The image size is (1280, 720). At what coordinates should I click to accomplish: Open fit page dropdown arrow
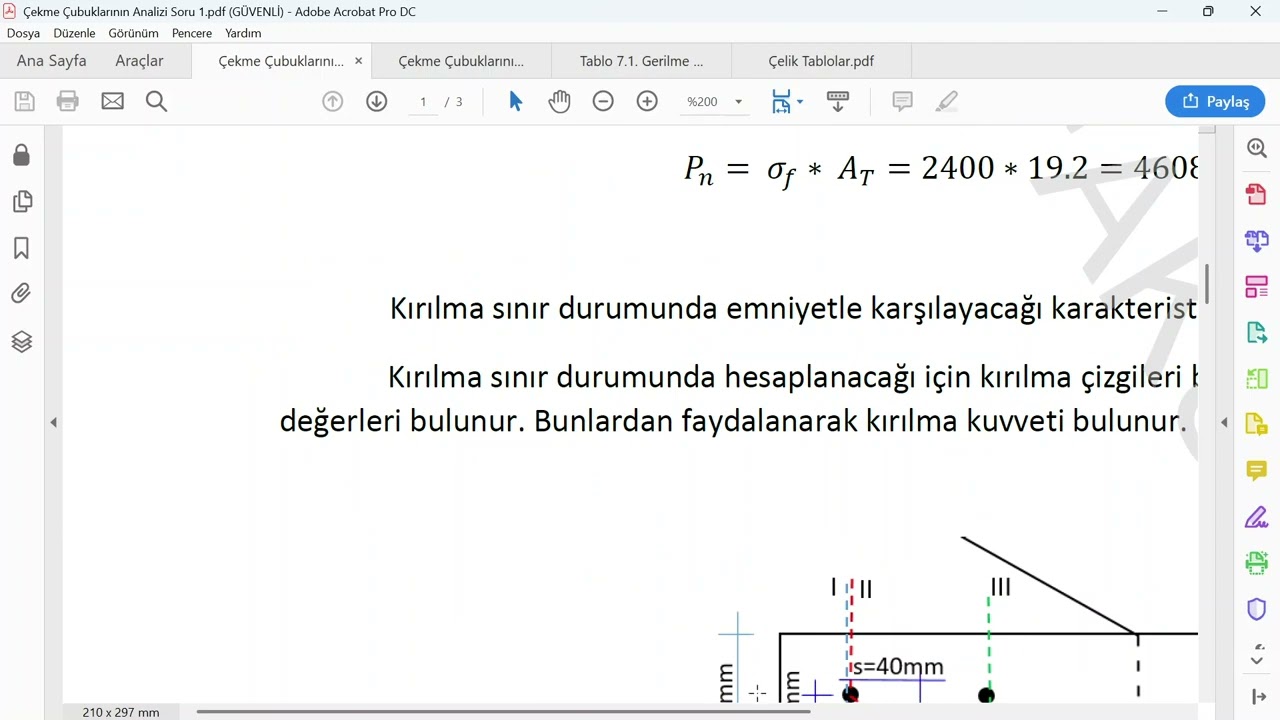pyautogui.click(x=800, y=102)
